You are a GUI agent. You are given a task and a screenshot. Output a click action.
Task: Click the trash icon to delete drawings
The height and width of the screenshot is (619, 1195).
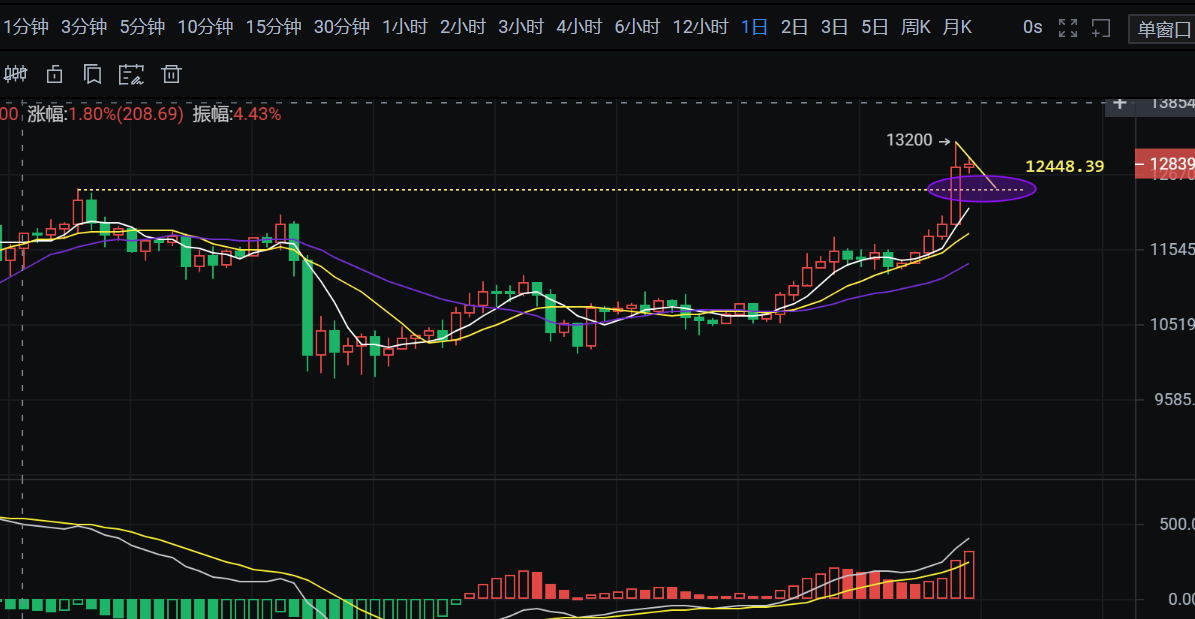(172, 73)
